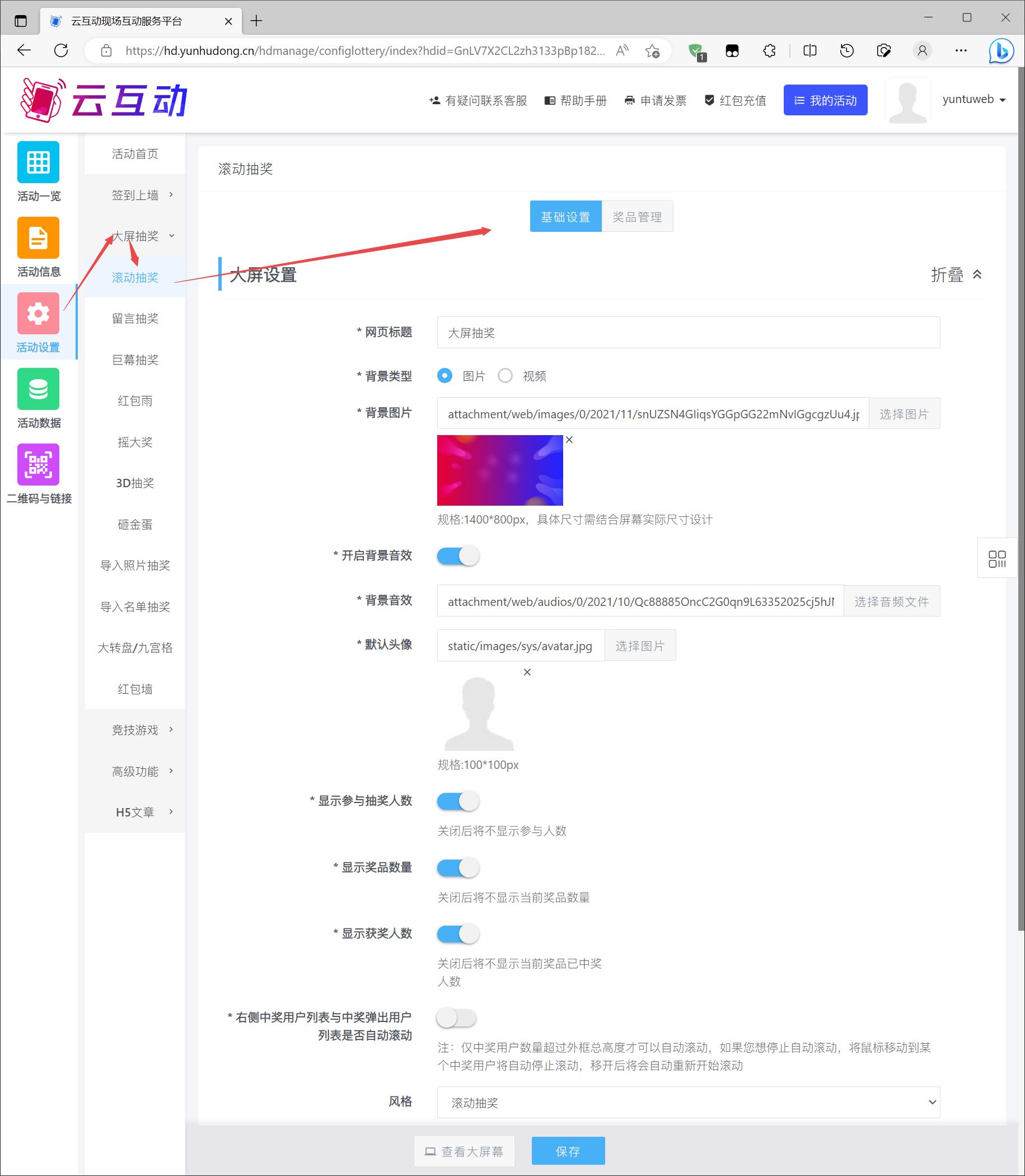Select 红包雨 in the sidebar menu
The width and height of the screenshot is (1025, 1176).
135,400
